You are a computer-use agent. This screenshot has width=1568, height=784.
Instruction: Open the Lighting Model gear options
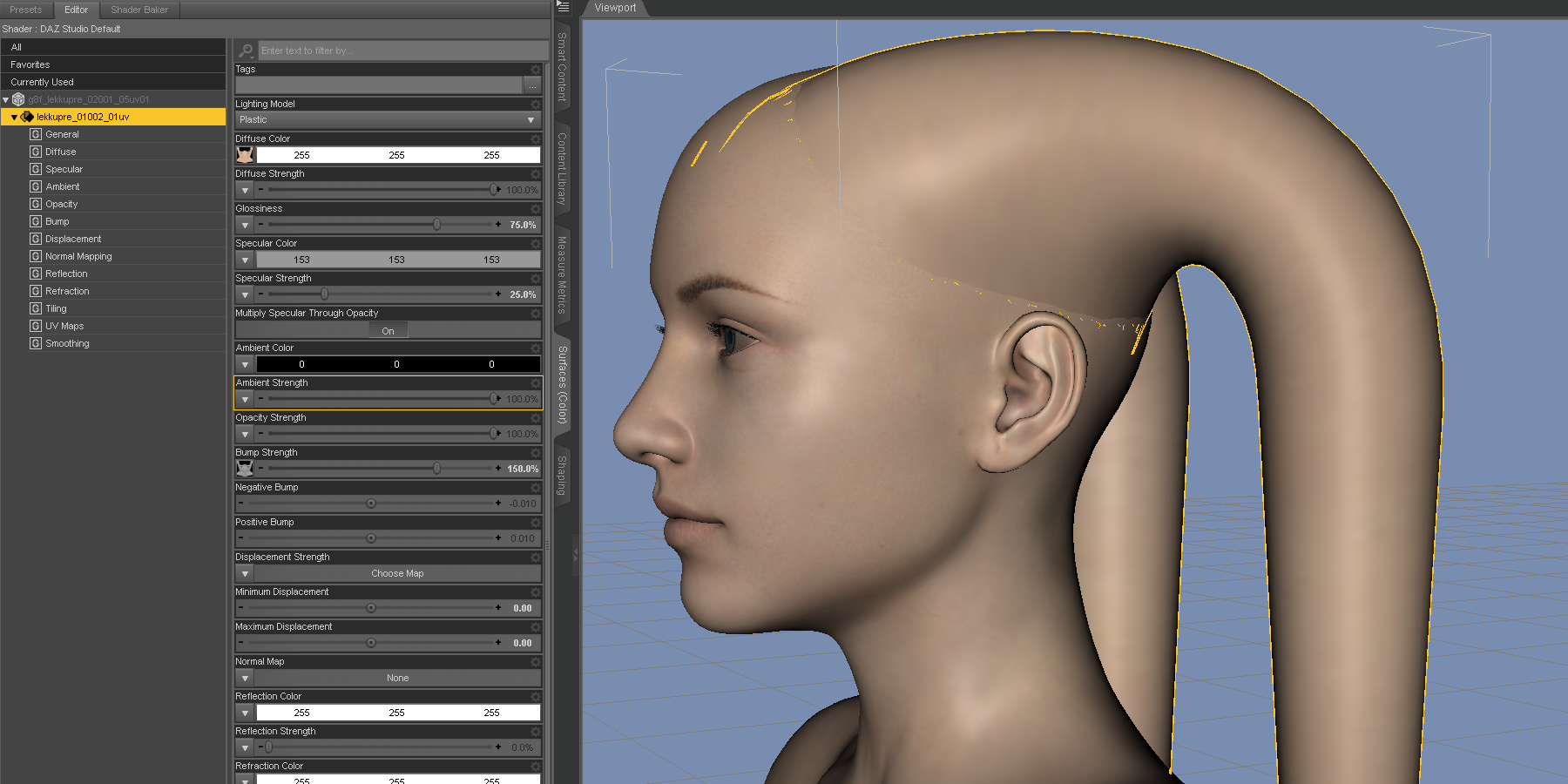(536, 105)
